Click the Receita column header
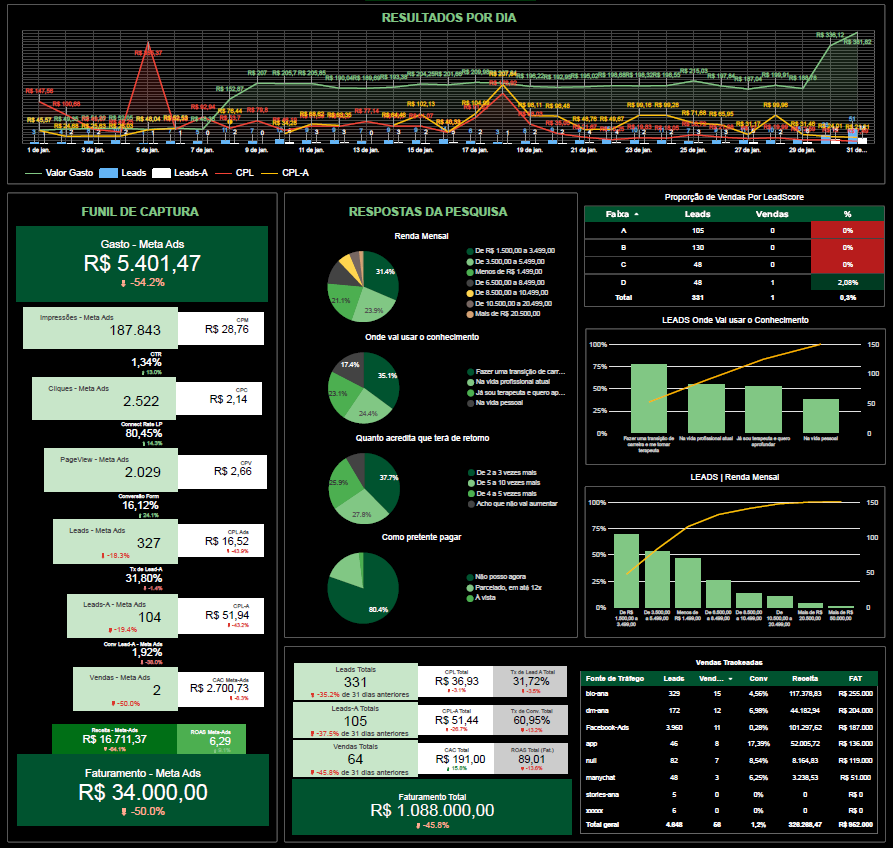The height and width of the screenshot is (848, 893). coord(805,678)
